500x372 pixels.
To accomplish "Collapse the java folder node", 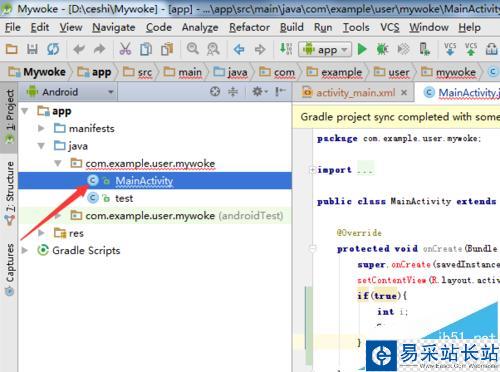I will (41, 146).
